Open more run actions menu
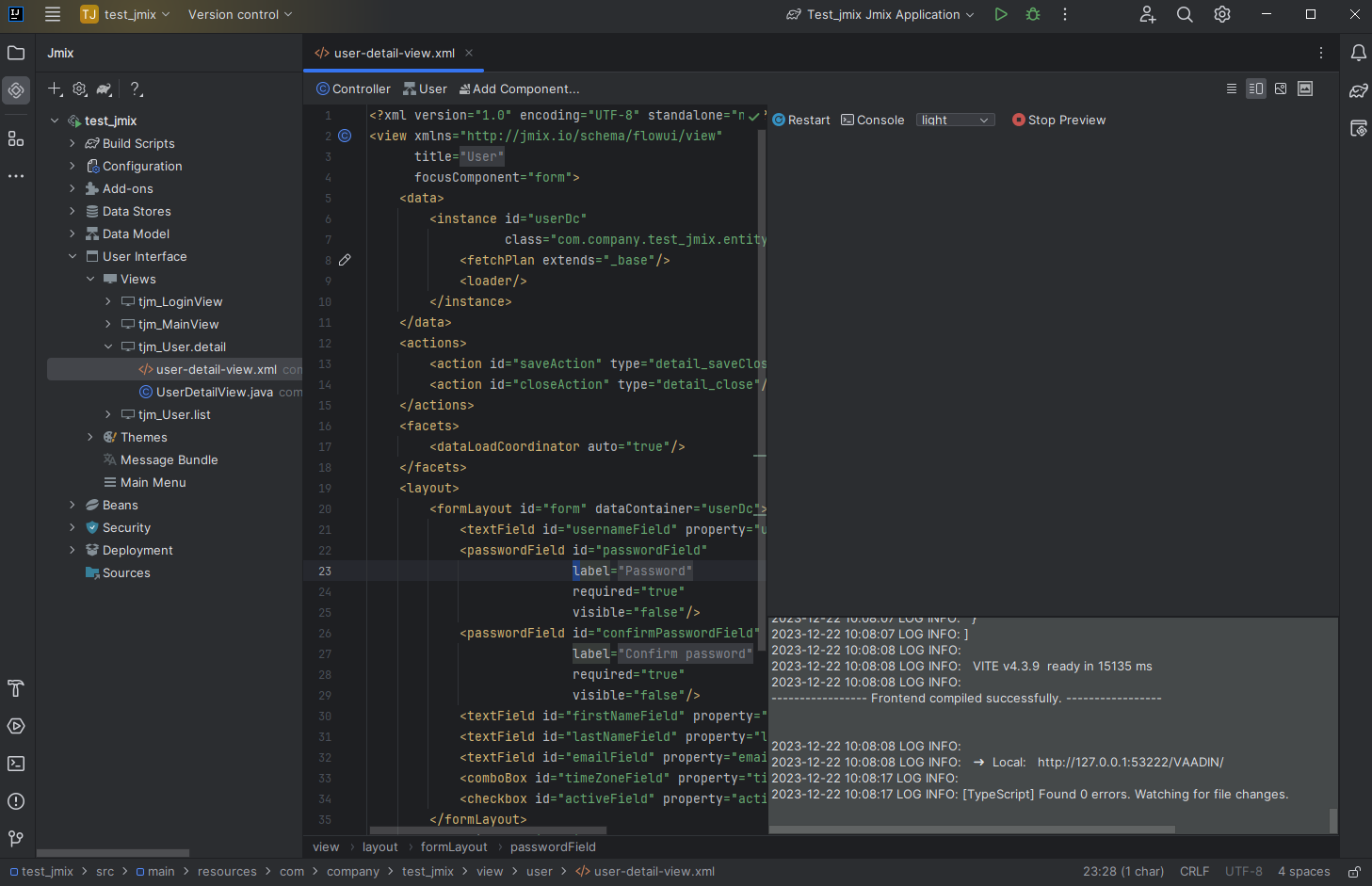The image size is (1372, 886). point(1065,14)
